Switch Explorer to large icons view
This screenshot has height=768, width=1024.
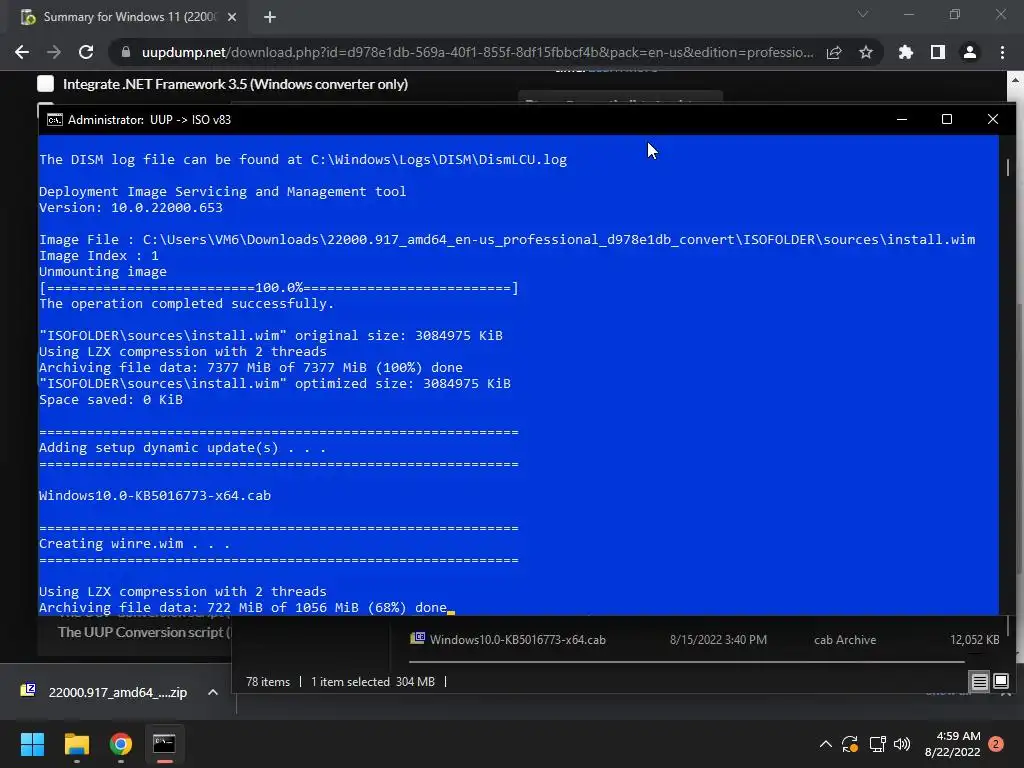(1001, 682)
